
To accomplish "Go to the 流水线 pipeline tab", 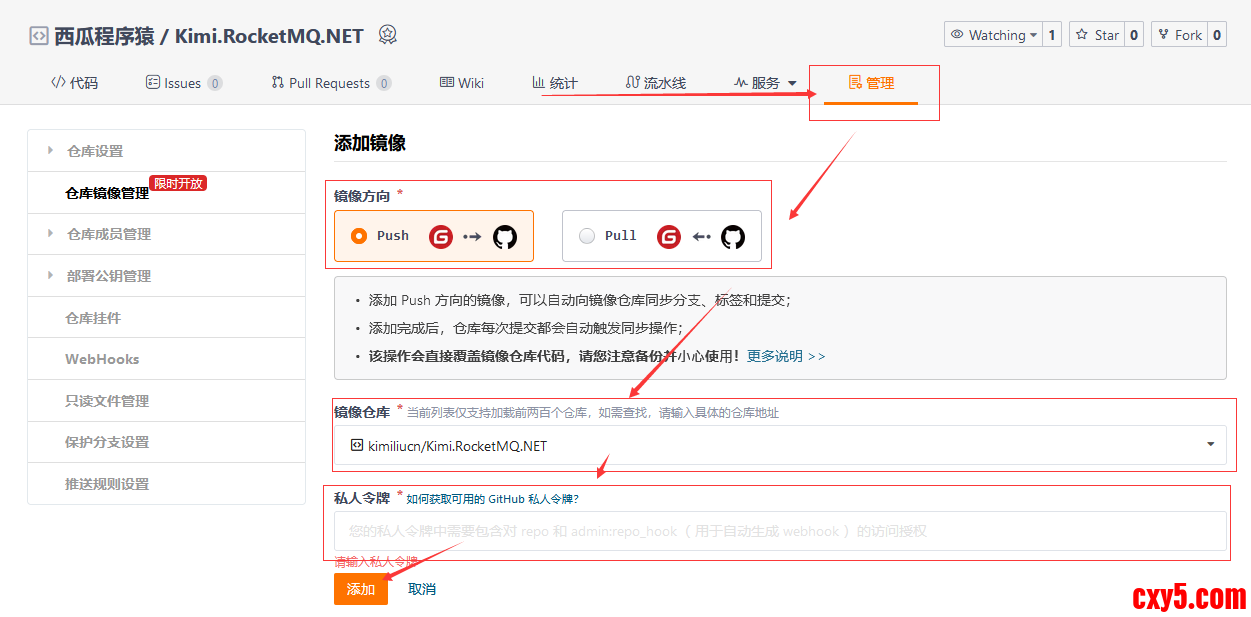I will [656, 83].
